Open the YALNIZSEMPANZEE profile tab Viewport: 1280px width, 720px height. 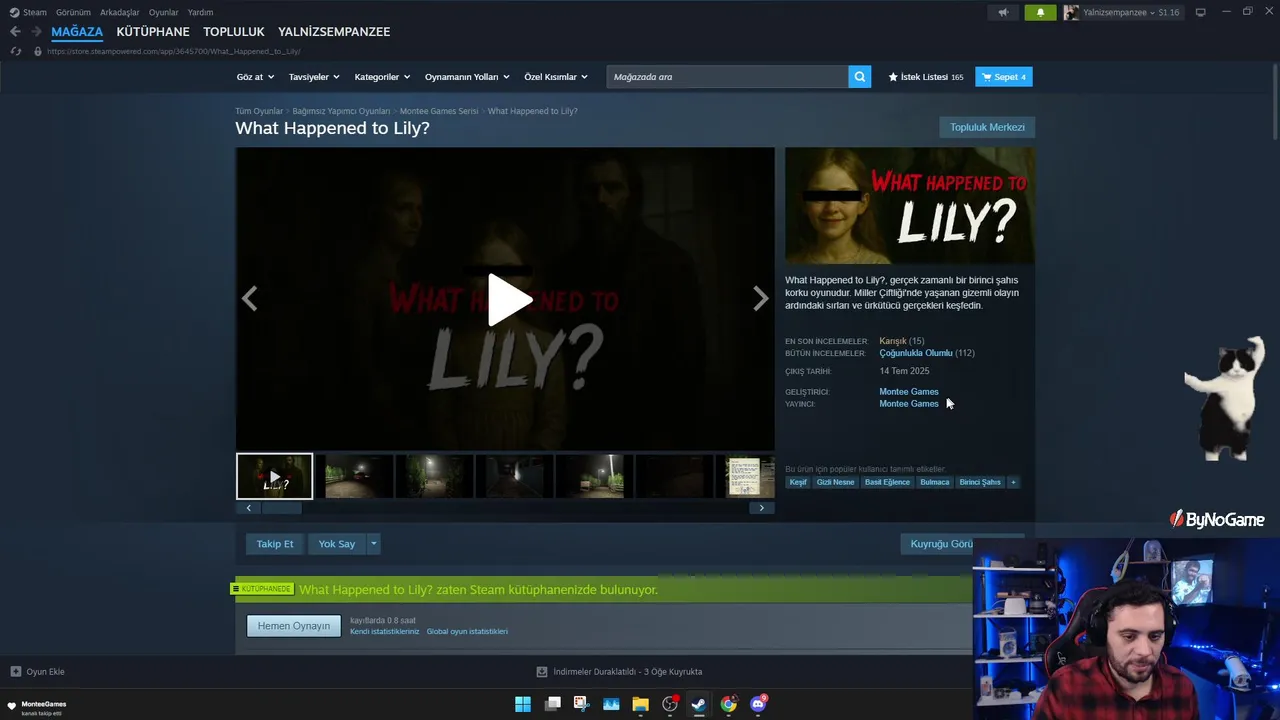pos(334,32)
